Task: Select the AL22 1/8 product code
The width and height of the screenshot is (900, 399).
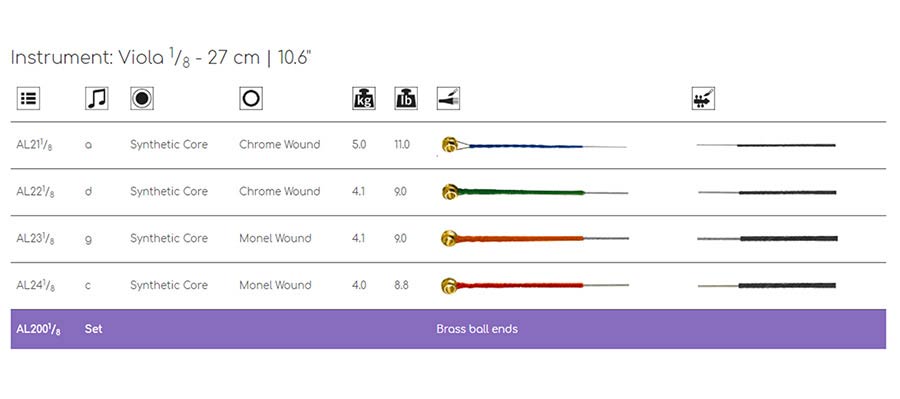Action: click(x=36, y=192)
